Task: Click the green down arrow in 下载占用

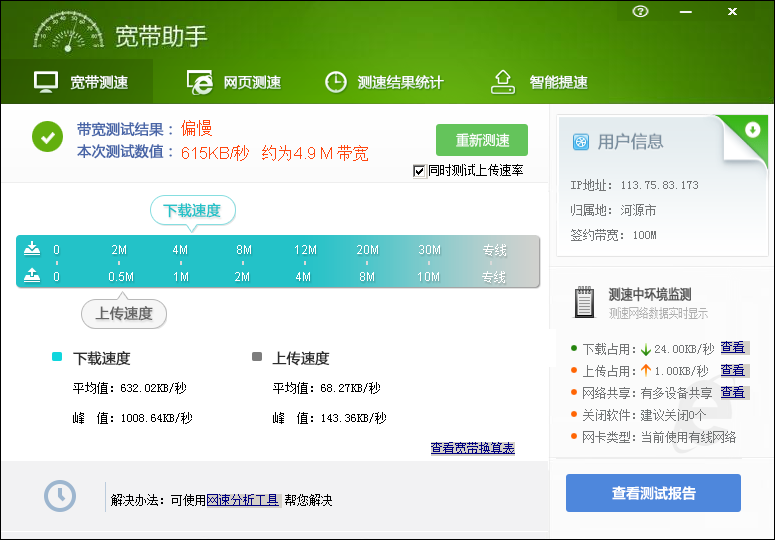Action: point(646,350)
